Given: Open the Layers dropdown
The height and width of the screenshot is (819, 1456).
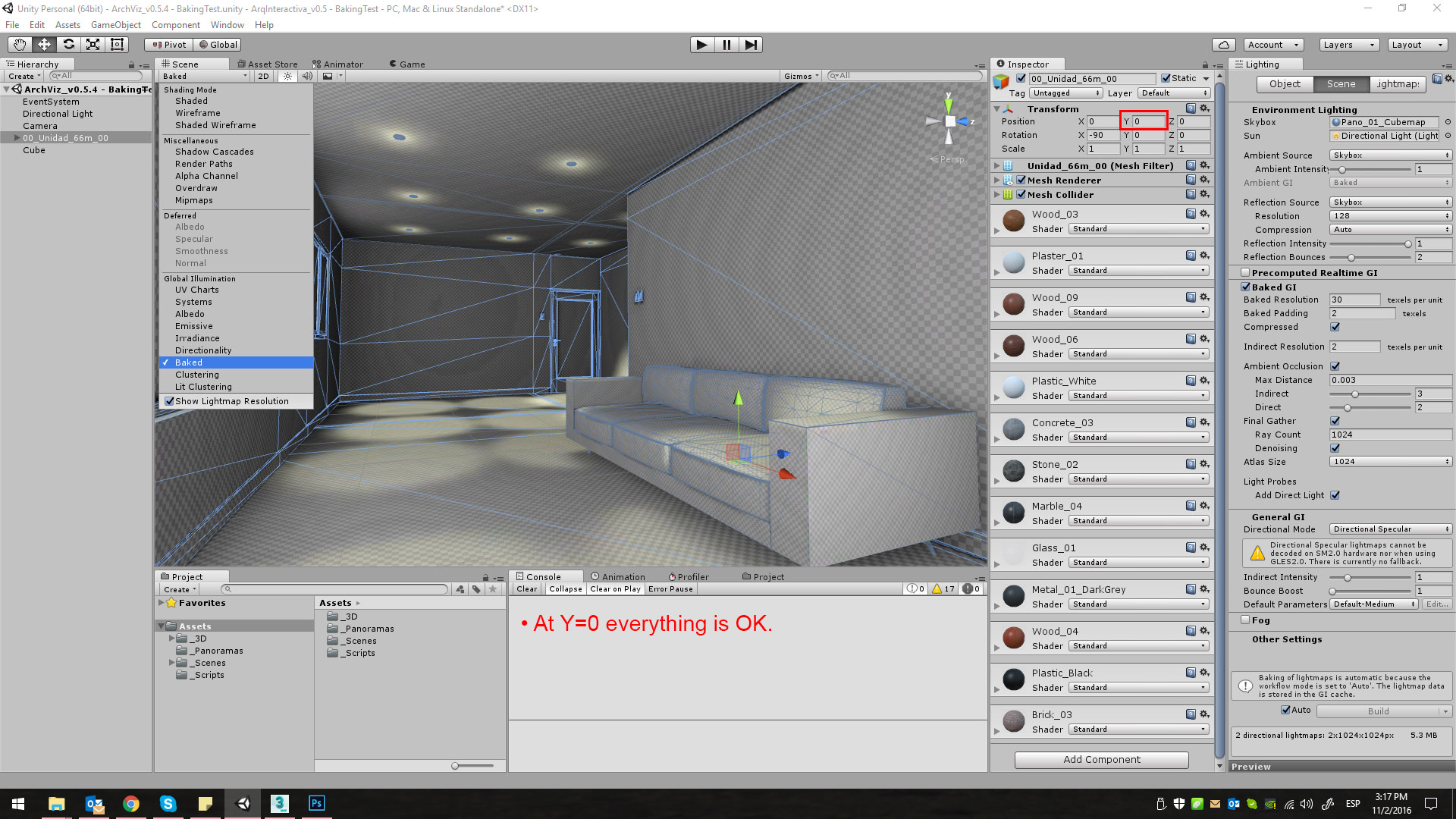Looking at the screenshot, I should coord(1348,45).
